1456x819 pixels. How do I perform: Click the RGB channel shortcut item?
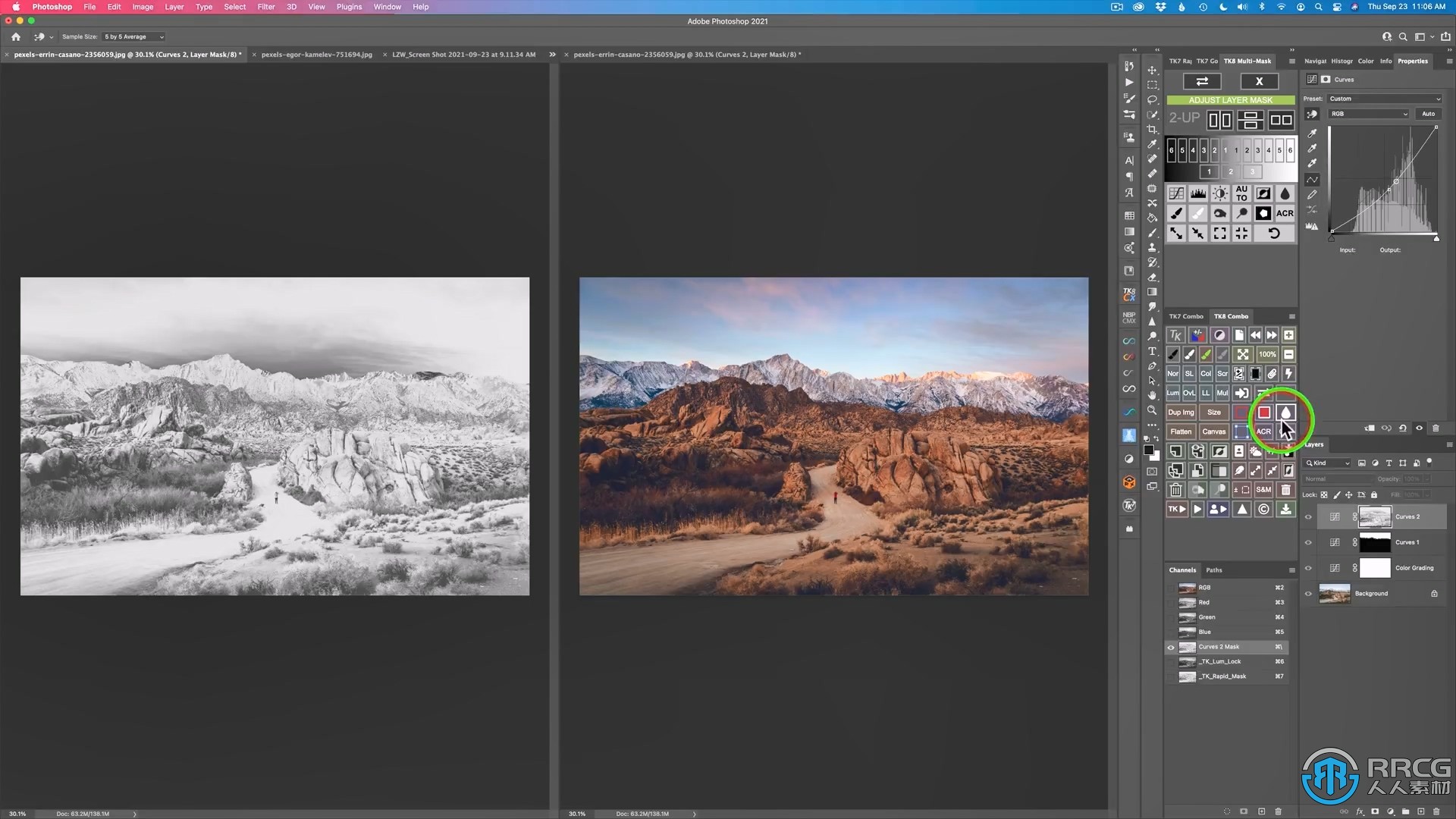click(1279, 587)
